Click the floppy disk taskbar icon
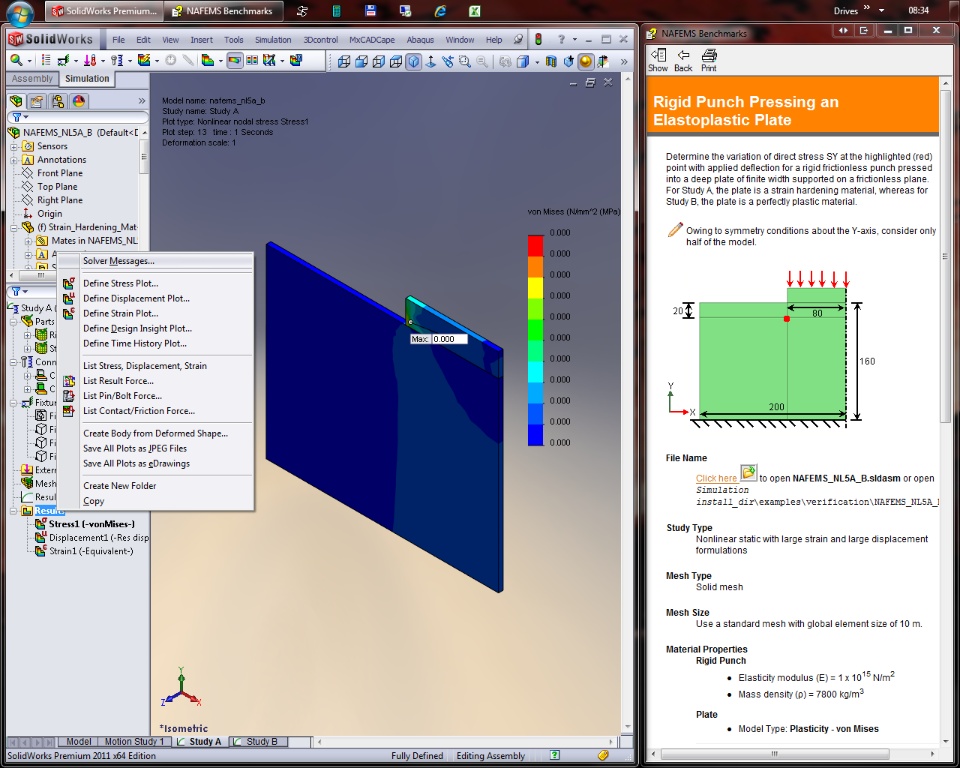The width and height of the screenshot is (960, 768). pos(370,10)
